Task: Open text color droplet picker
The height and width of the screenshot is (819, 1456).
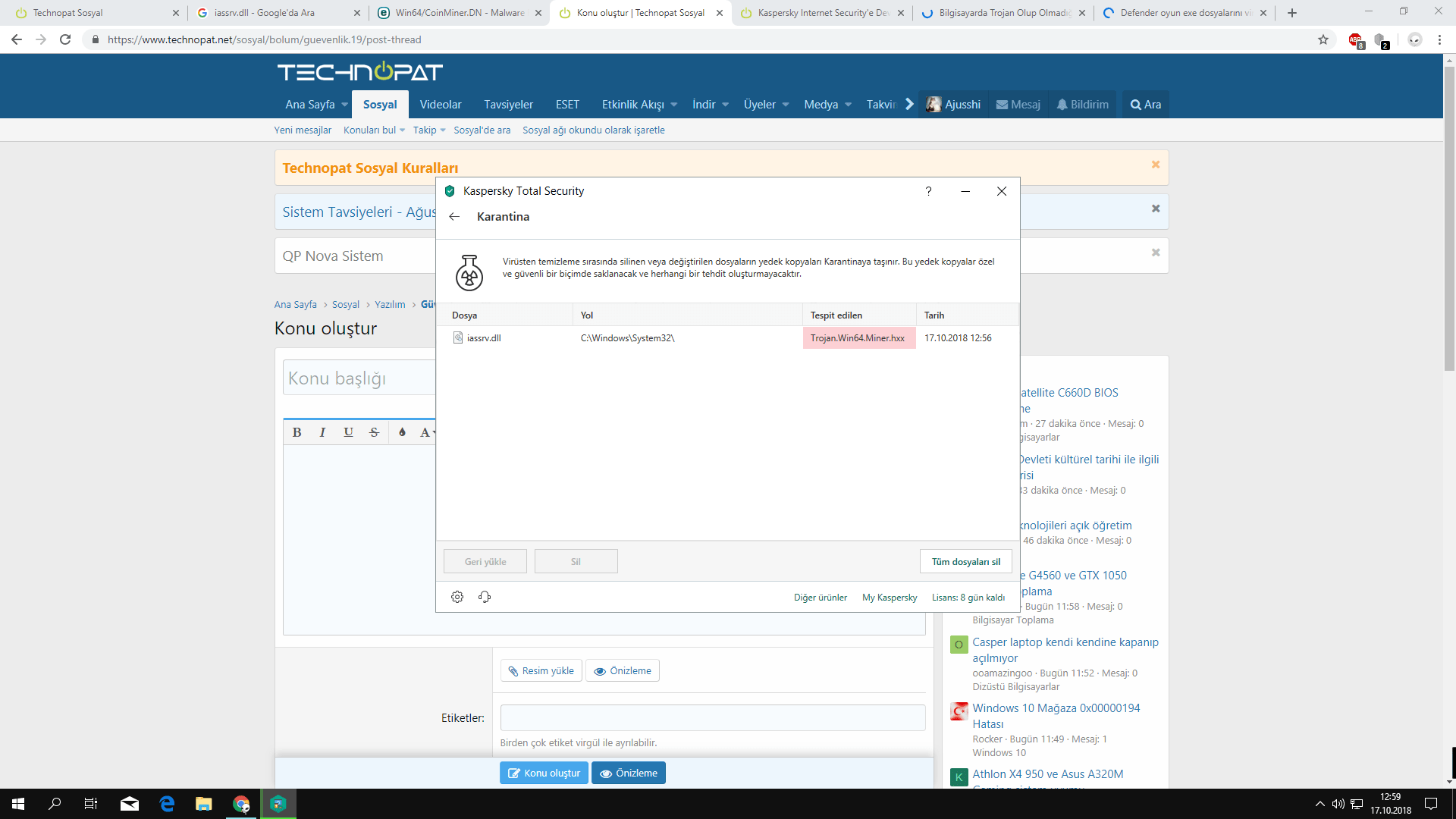Action: pyautogui.click(x=402, y=432)
